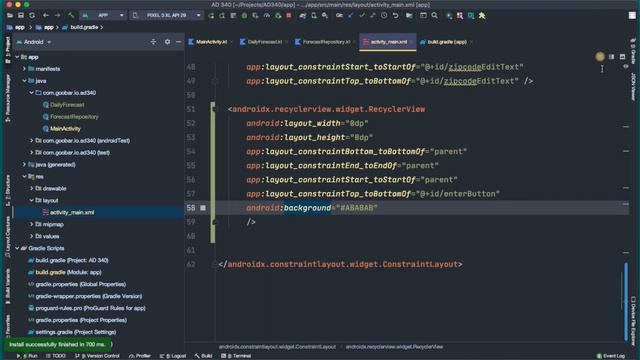Click the Rollback undo arrow icon
Screen dimensions: 640x360
click(x=396, y=16)
